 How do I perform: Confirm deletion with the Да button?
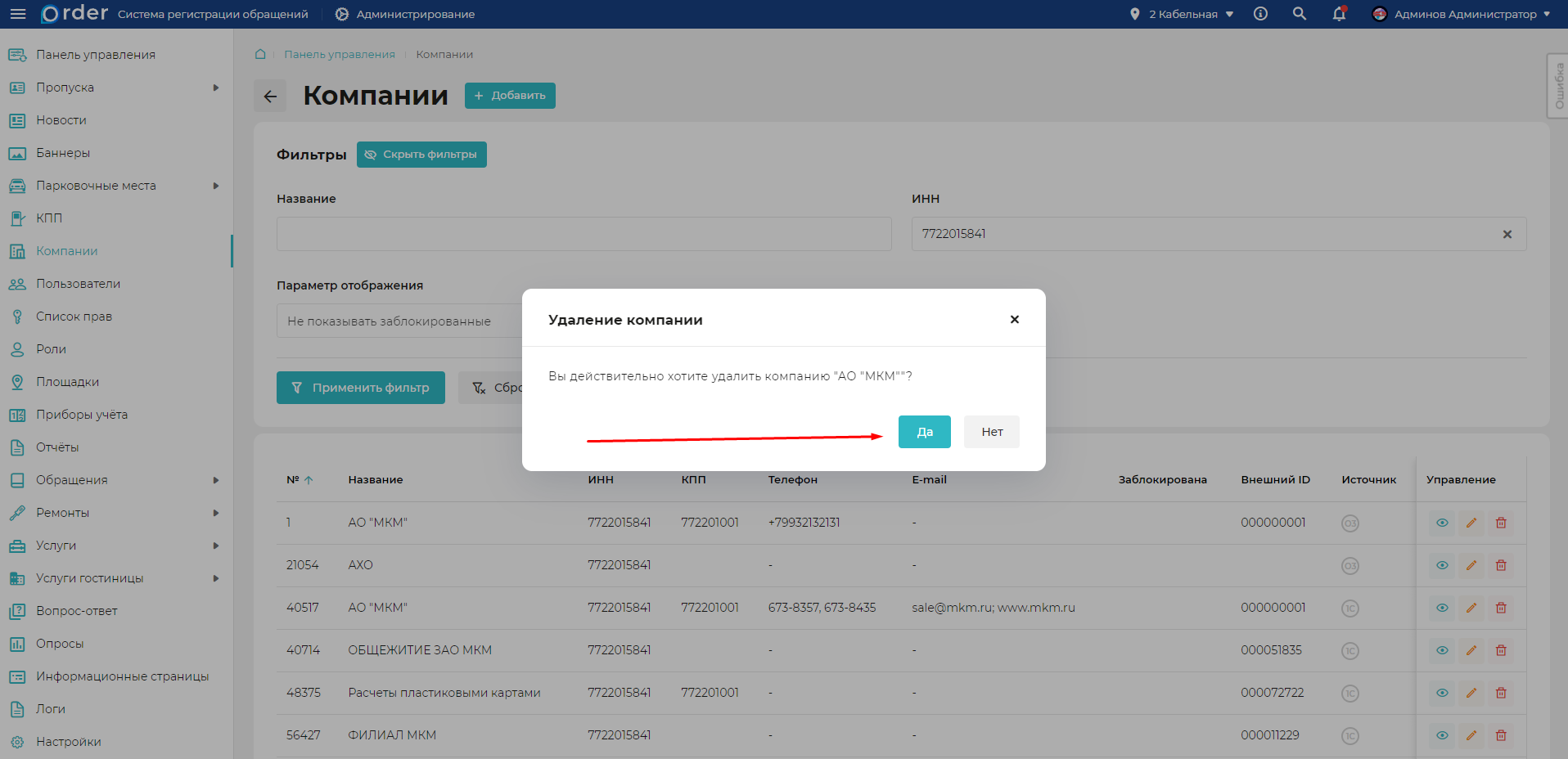coord(924,432)
